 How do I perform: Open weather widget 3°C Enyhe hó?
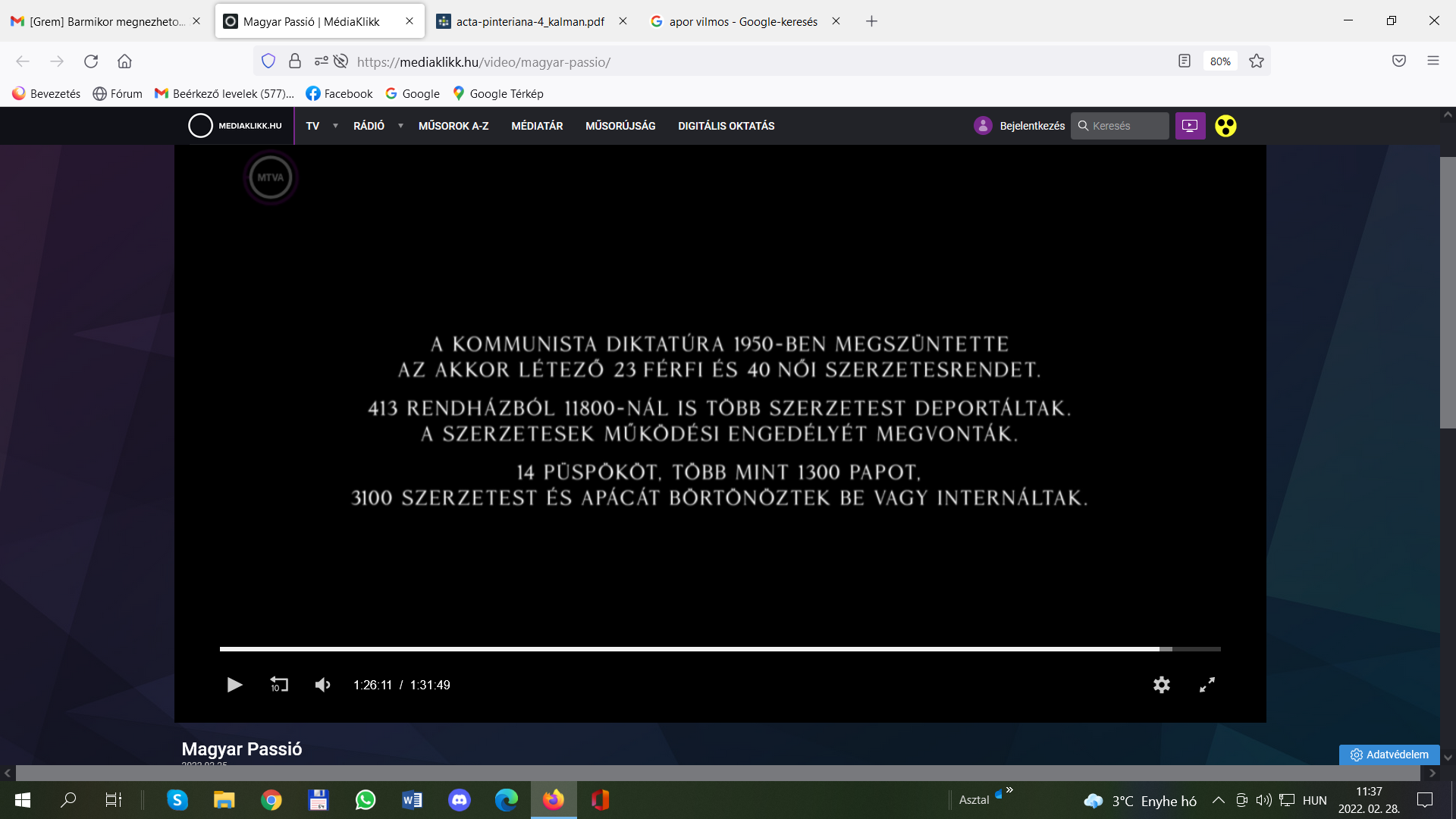coord(1141,801)
